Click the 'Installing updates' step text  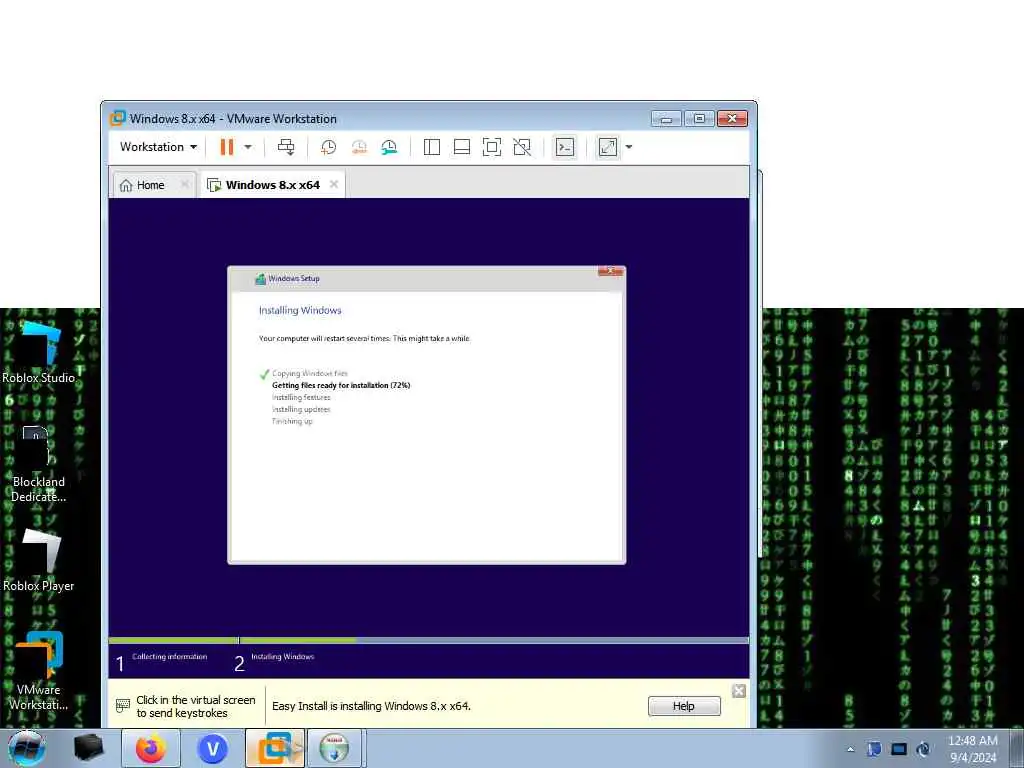tap(301, 409)
